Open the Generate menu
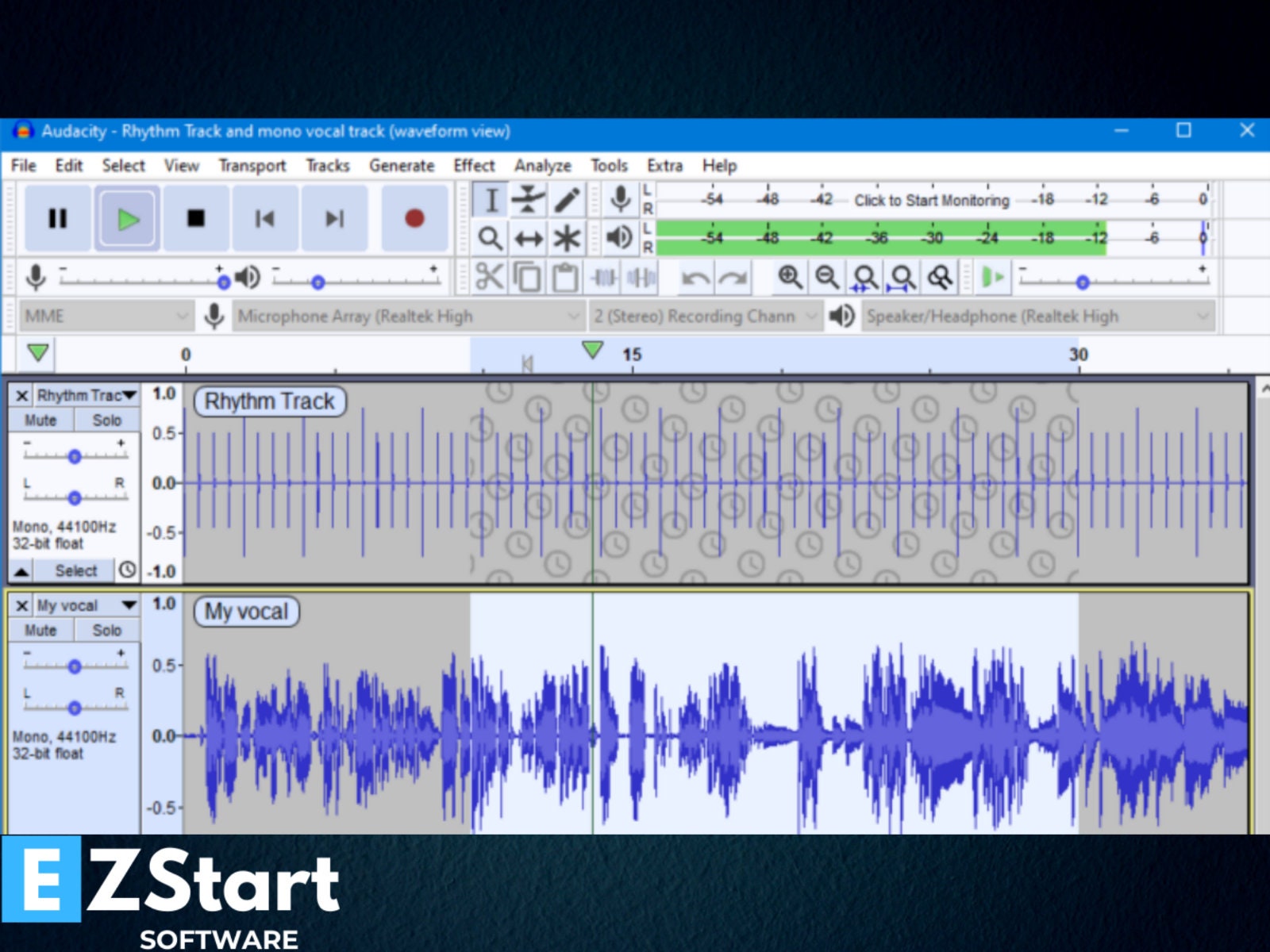This screenshot has width=1270, height=952. click(x=402, y=165)
